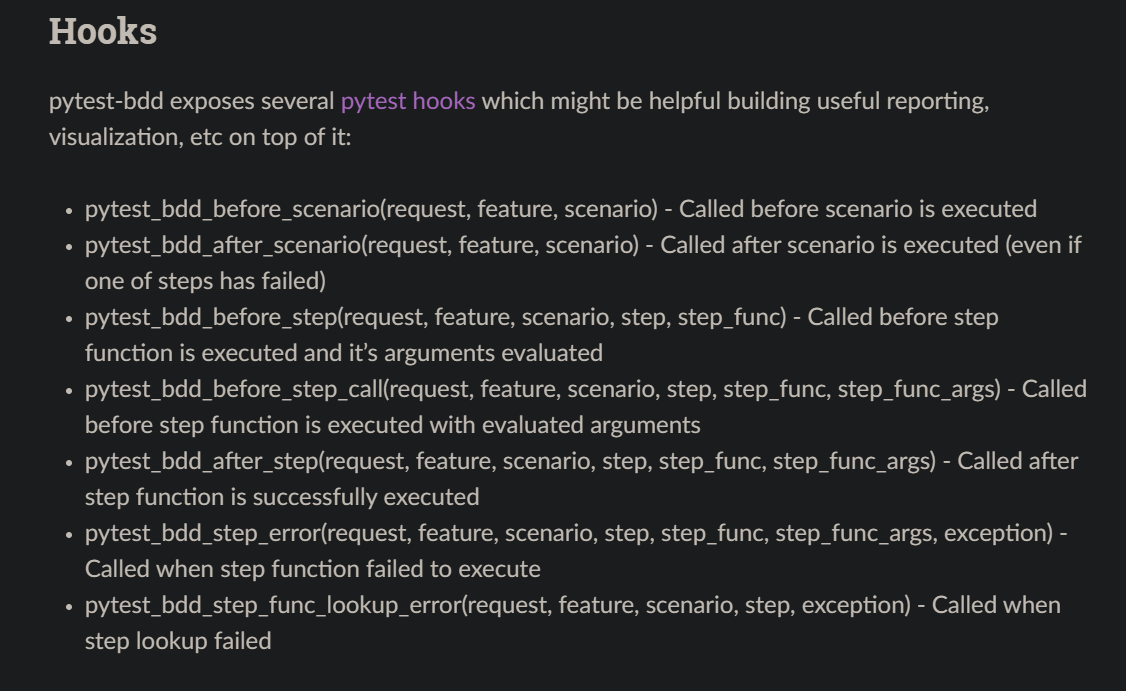Select the pytest_bdd_before_step_call hook name

coord(234,389)
